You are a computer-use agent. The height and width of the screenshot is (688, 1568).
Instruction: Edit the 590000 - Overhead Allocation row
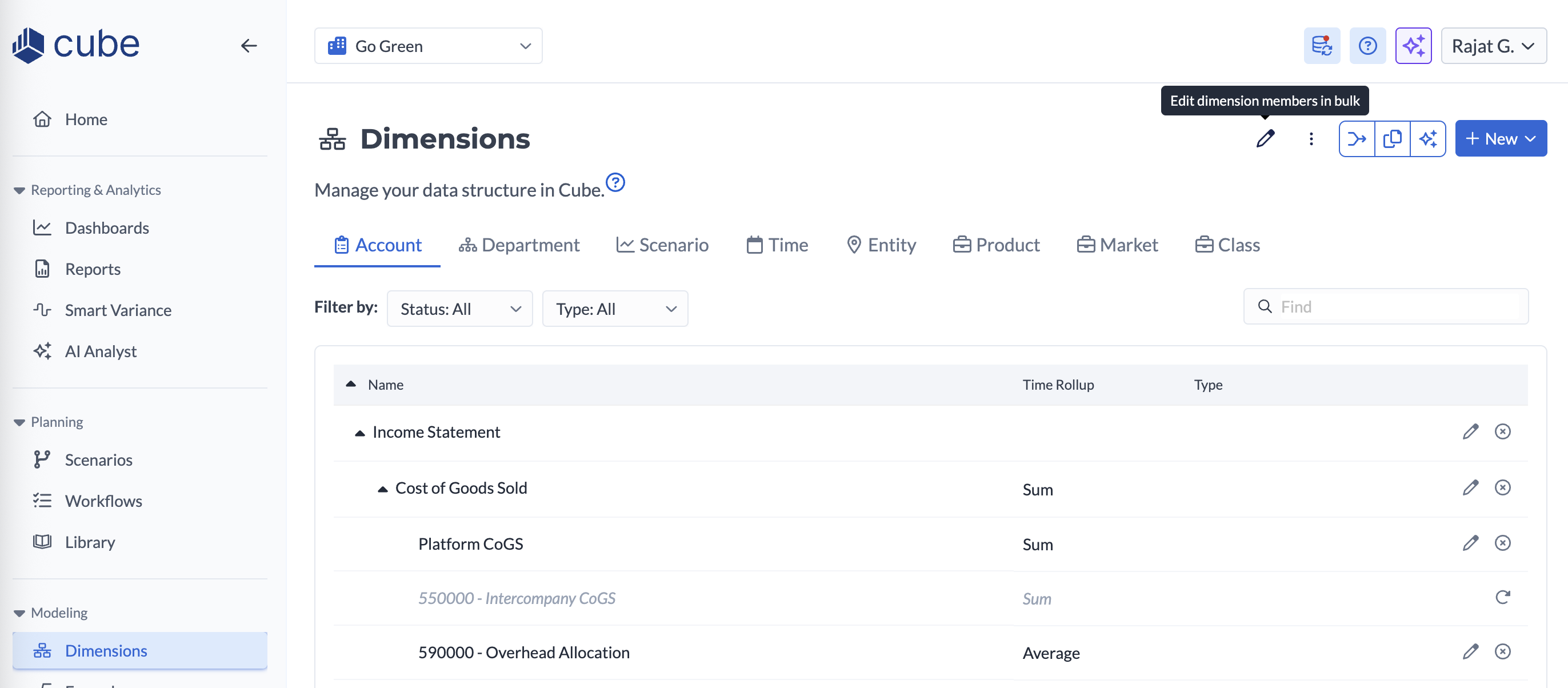coord(1470,651)
